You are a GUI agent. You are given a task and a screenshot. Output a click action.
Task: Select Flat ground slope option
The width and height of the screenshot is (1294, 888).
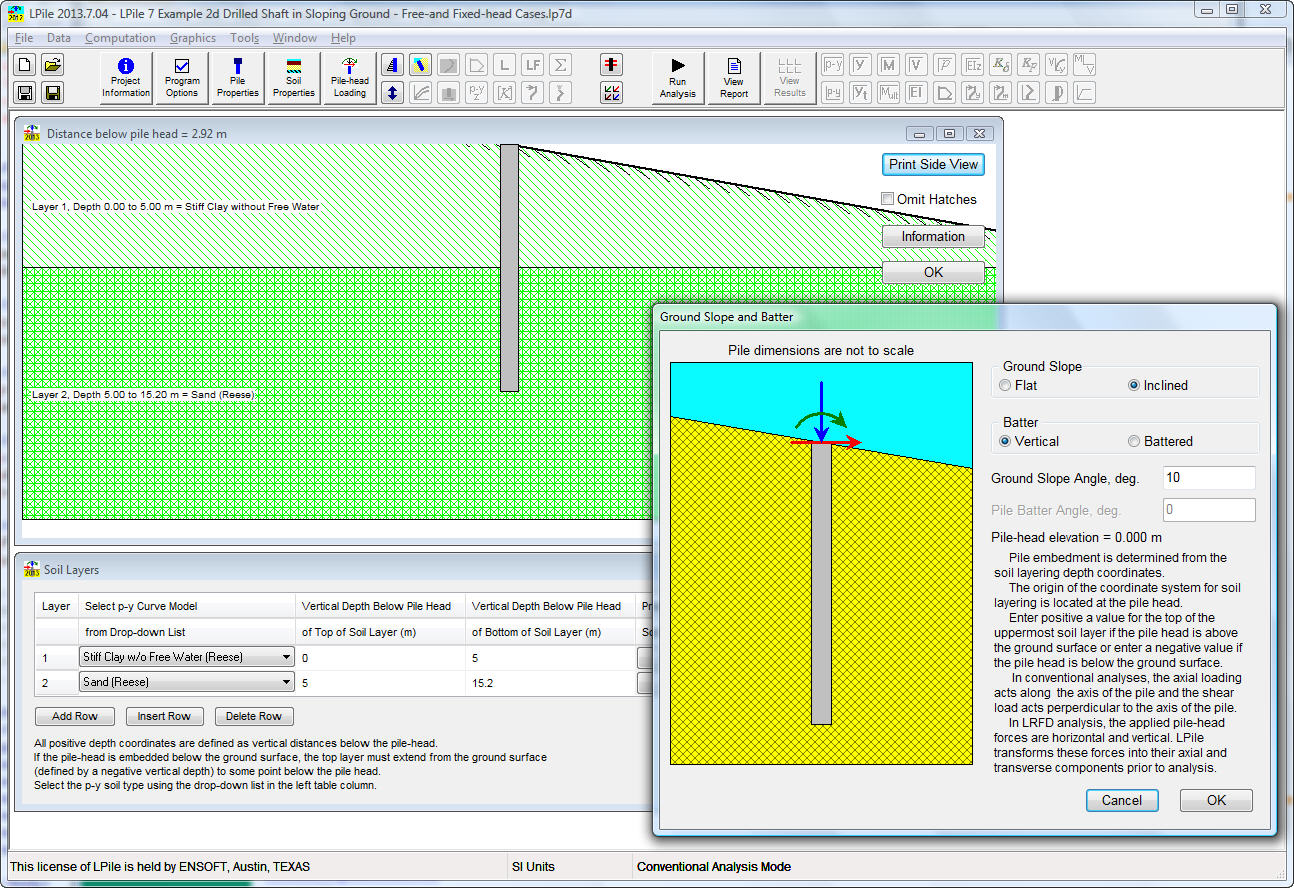point(1006,385)
